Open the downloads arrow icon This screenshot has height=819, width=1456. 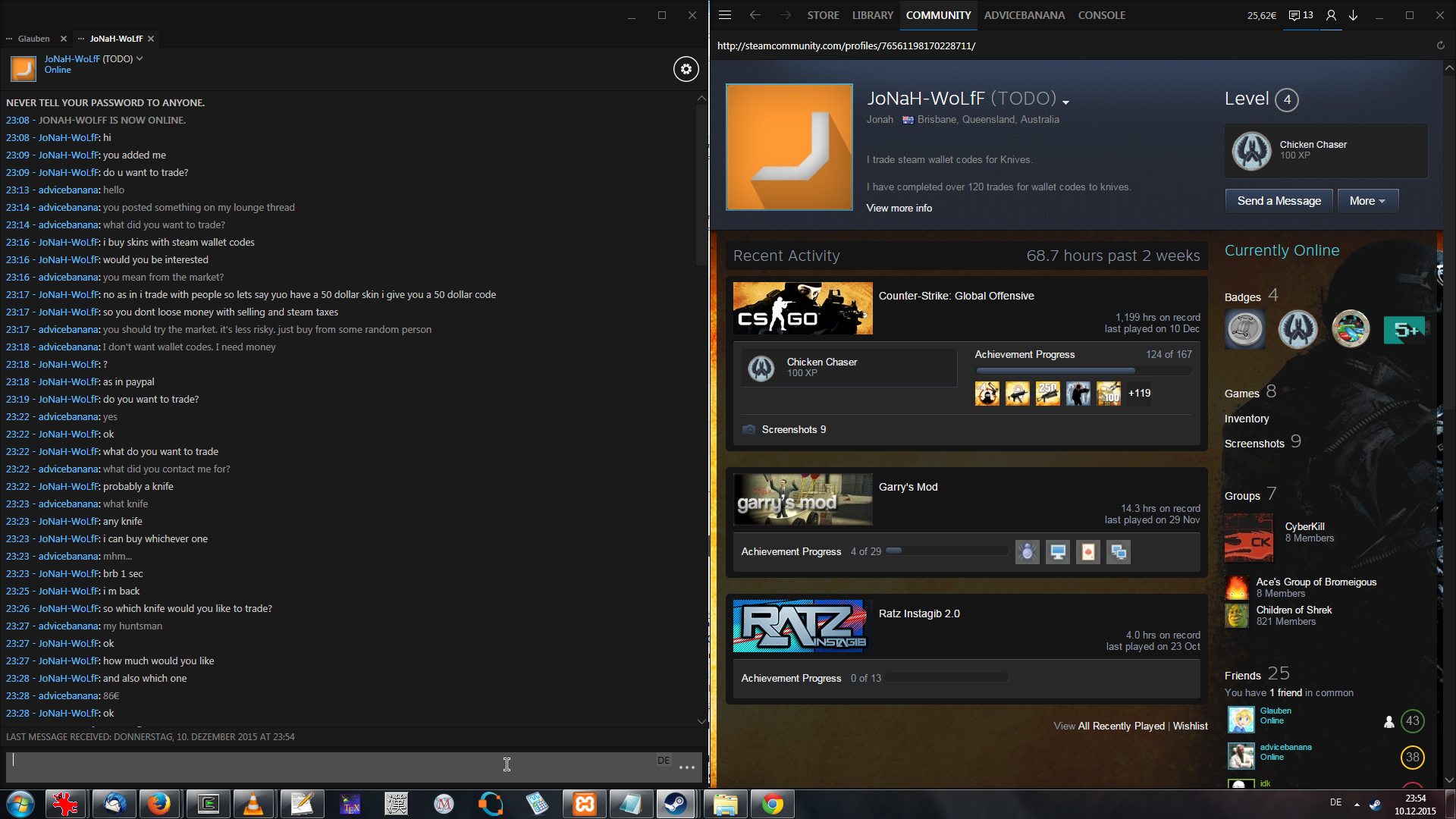point(1353,15)
